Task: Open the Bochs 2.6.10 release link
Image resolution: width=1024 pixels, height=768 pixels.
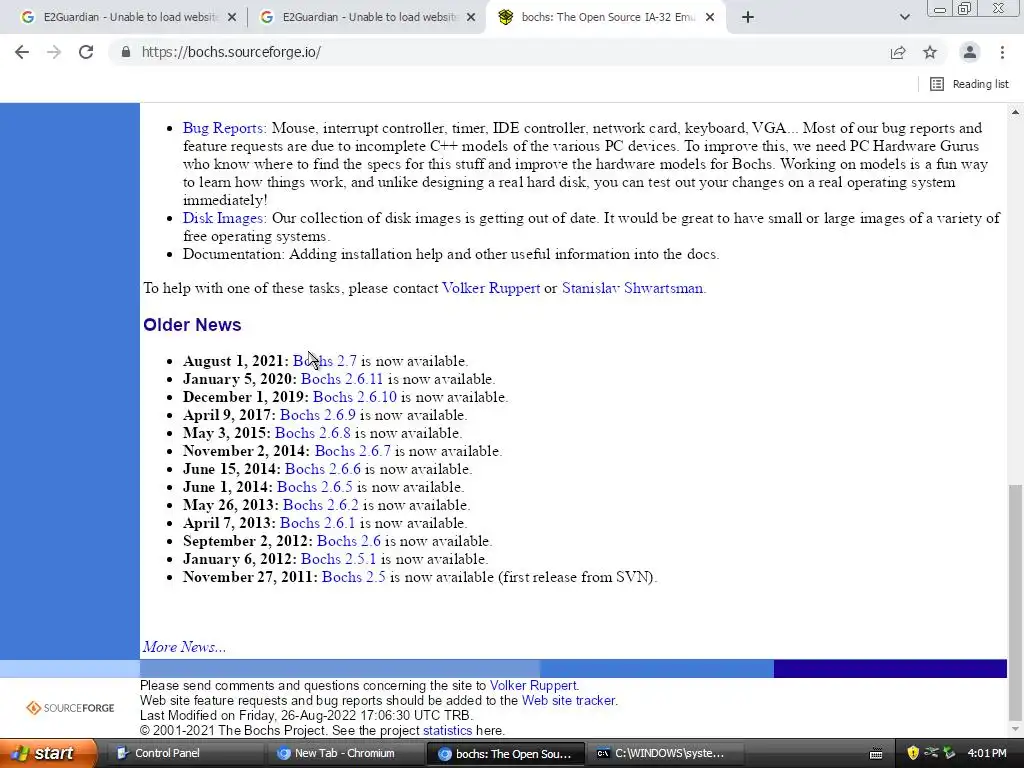Action: point(355,397)
